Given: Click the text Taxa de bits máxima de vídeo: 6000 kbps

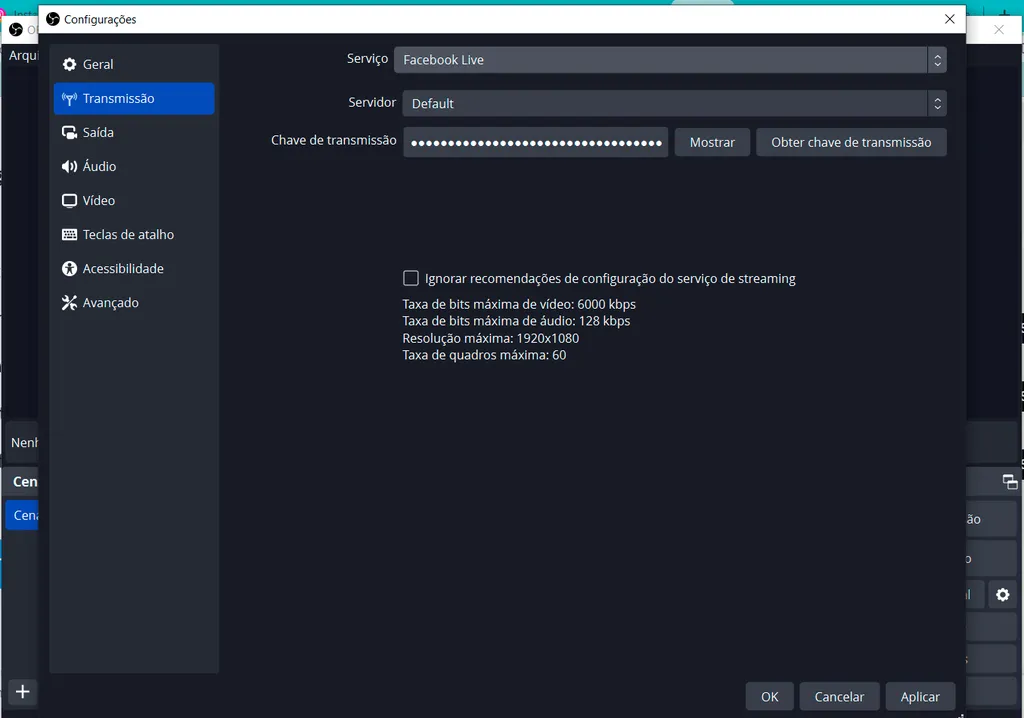Looking at the screenshot, I should [519, 304].
